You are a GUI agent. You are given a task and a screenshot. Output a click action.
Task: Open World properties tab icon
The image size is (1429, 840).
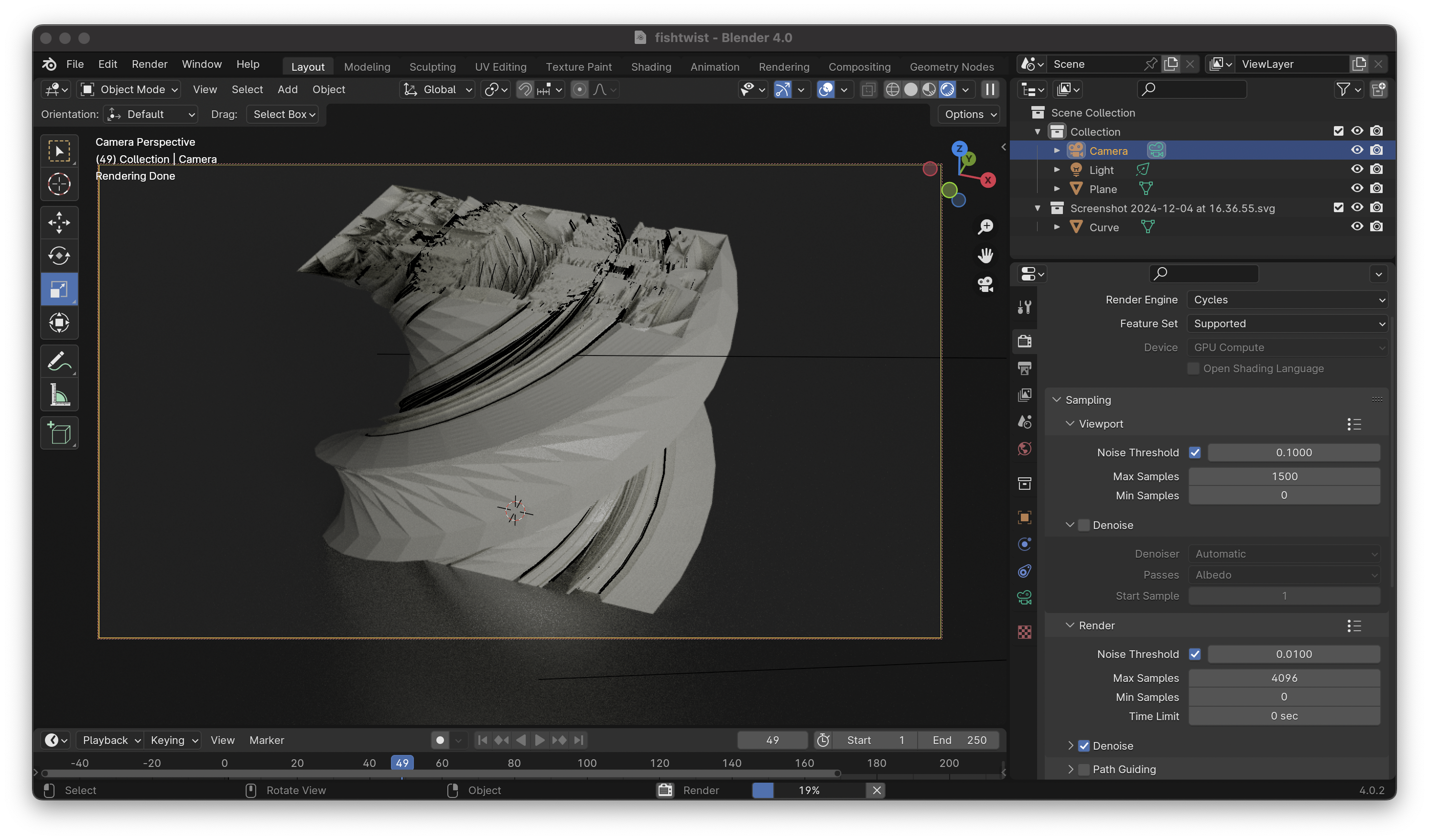tap(1024, 449)
